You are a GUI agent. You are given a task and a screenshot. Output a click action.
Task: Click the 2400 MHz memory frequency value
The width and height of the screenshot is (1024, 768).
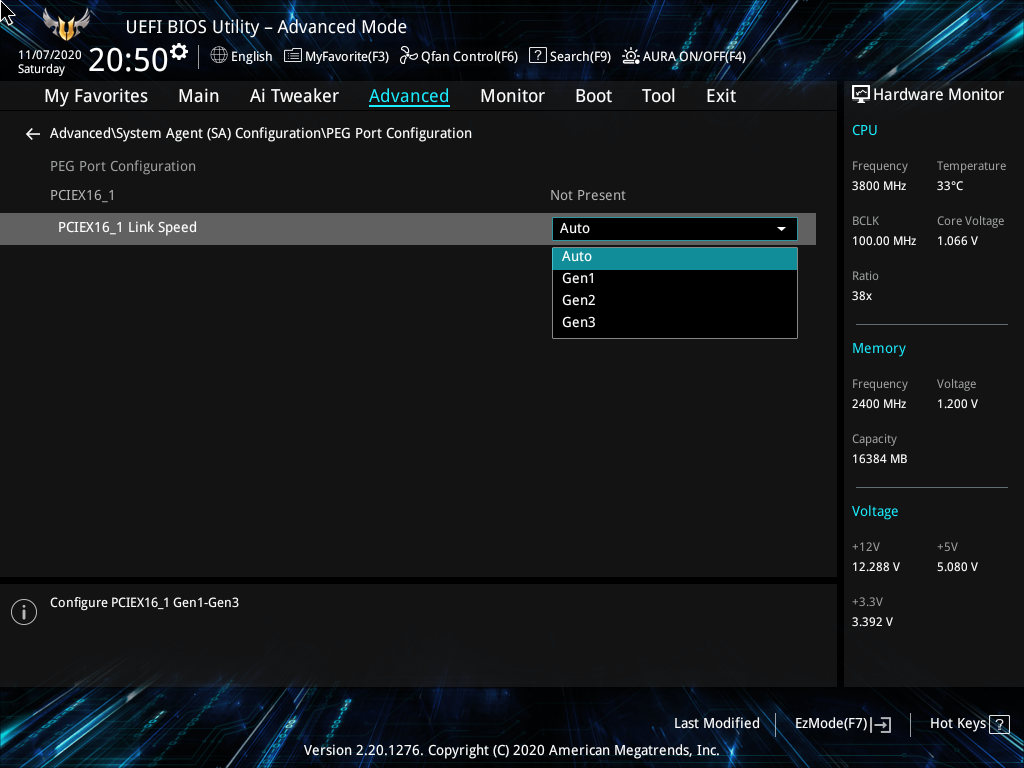pos(879,404)
